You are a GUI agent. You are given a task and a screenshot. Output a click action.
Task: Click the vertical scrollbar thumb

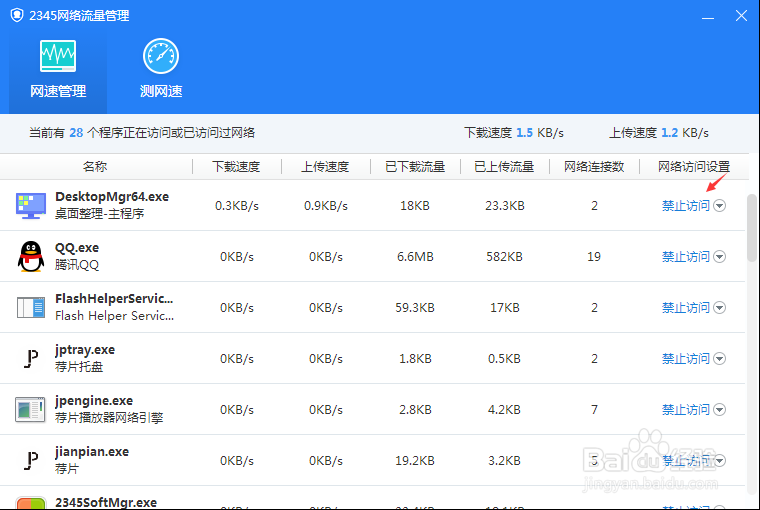pos(752,228)
